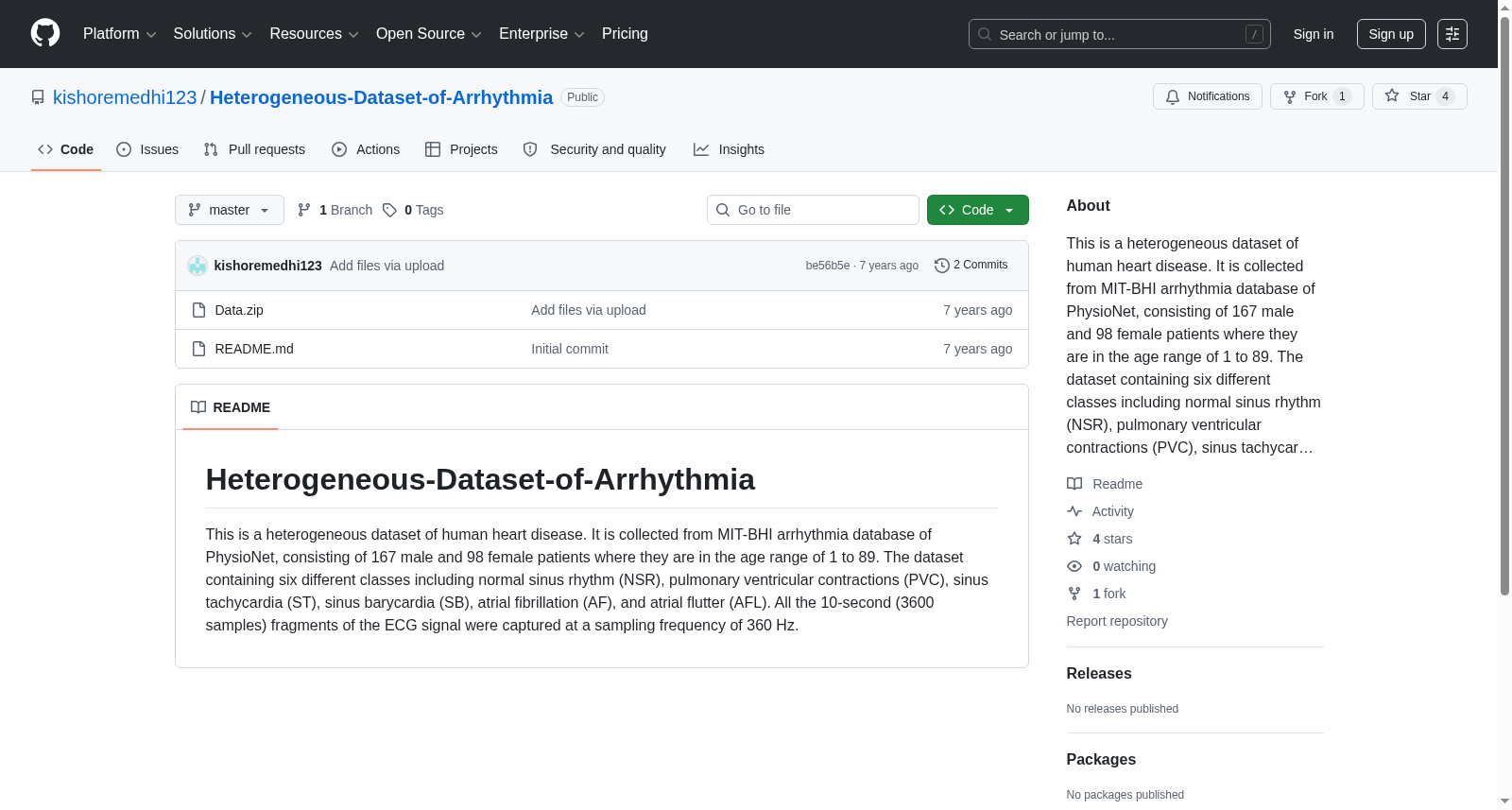Open the Resources dropdown menu
Viewport: 1512px width, 810px height.
[x=314, y=34]
